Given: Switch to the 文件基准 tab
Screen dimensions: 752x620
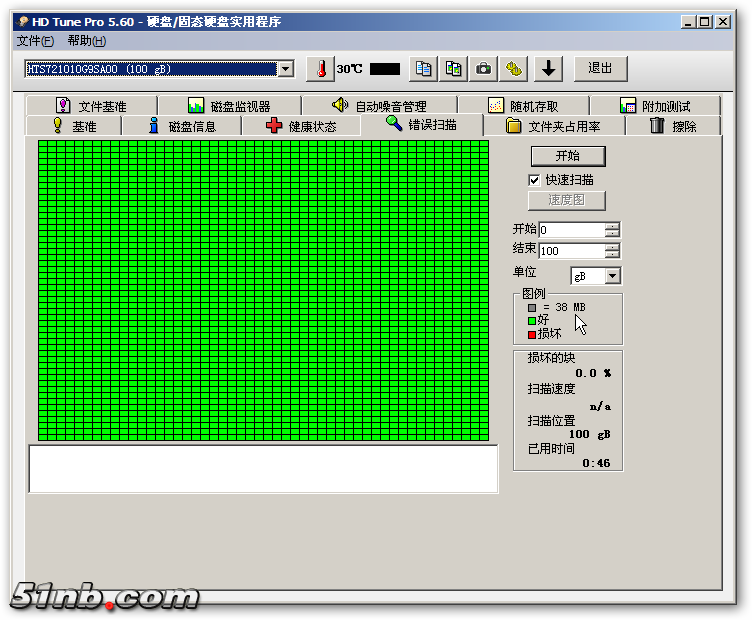Looking at the screenshot, I should pos(92,106).
